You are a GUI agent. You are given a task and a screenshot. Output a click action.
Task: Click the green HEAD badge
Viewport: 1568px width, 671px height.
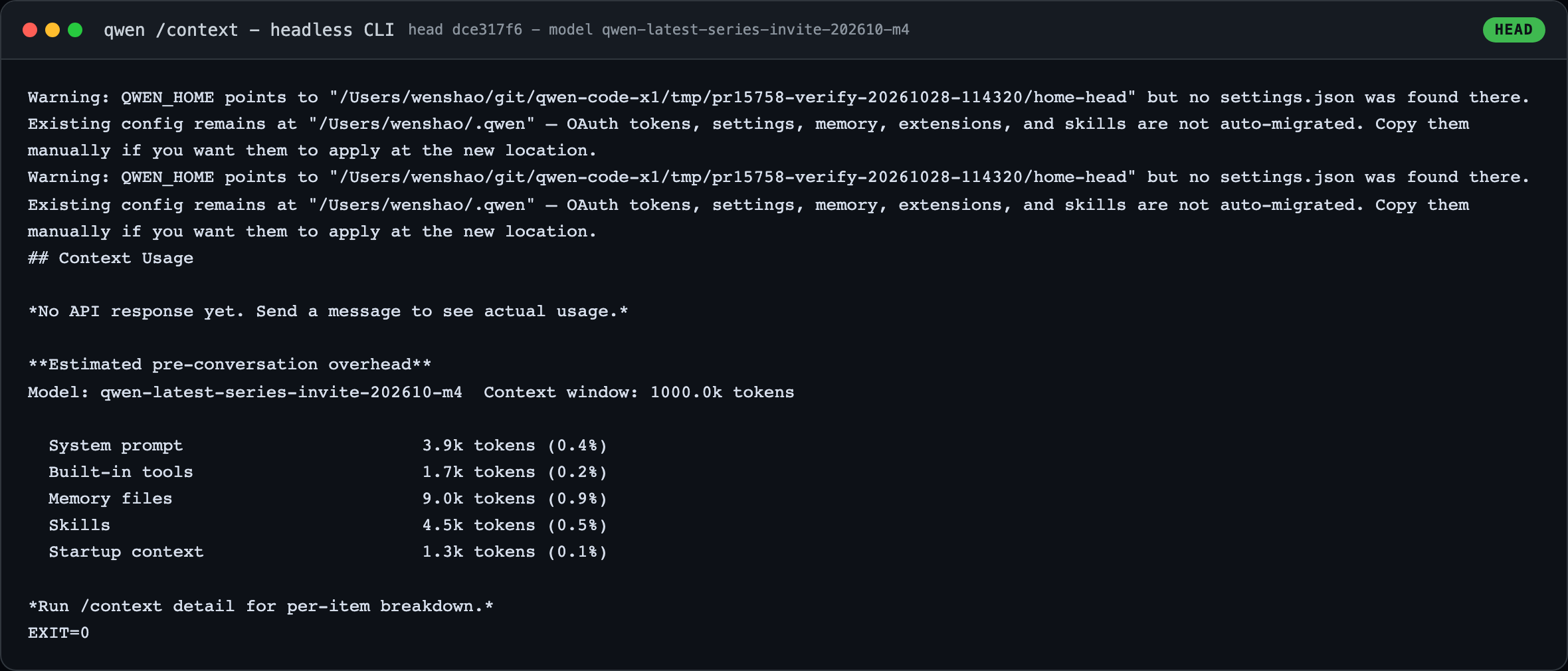click(x=1514, y=30)
